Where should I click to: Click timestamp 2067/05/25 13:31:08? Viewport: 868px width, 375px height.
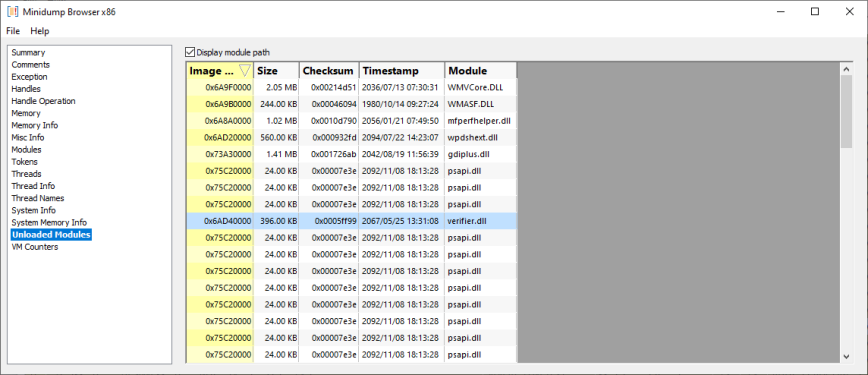(400, 221)
